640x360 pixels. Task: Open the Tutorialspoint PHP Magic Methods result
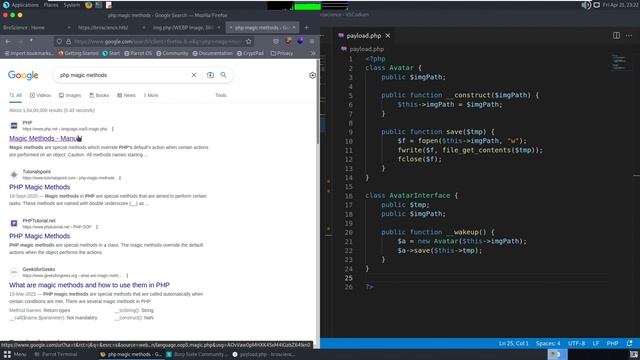(40, 187)
